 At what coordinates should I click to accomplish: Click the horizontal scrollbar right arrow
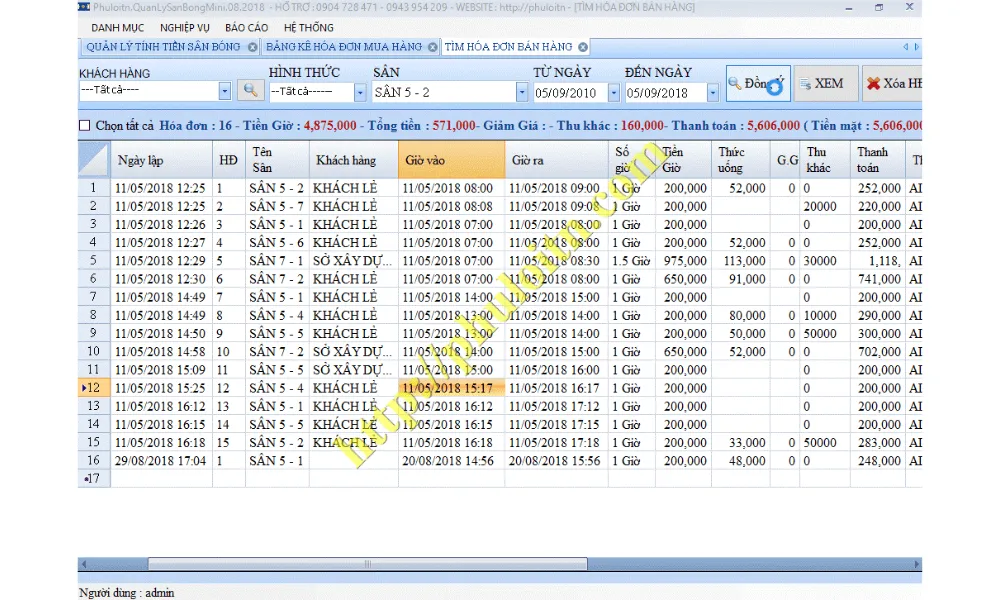[x=916, y=564]
